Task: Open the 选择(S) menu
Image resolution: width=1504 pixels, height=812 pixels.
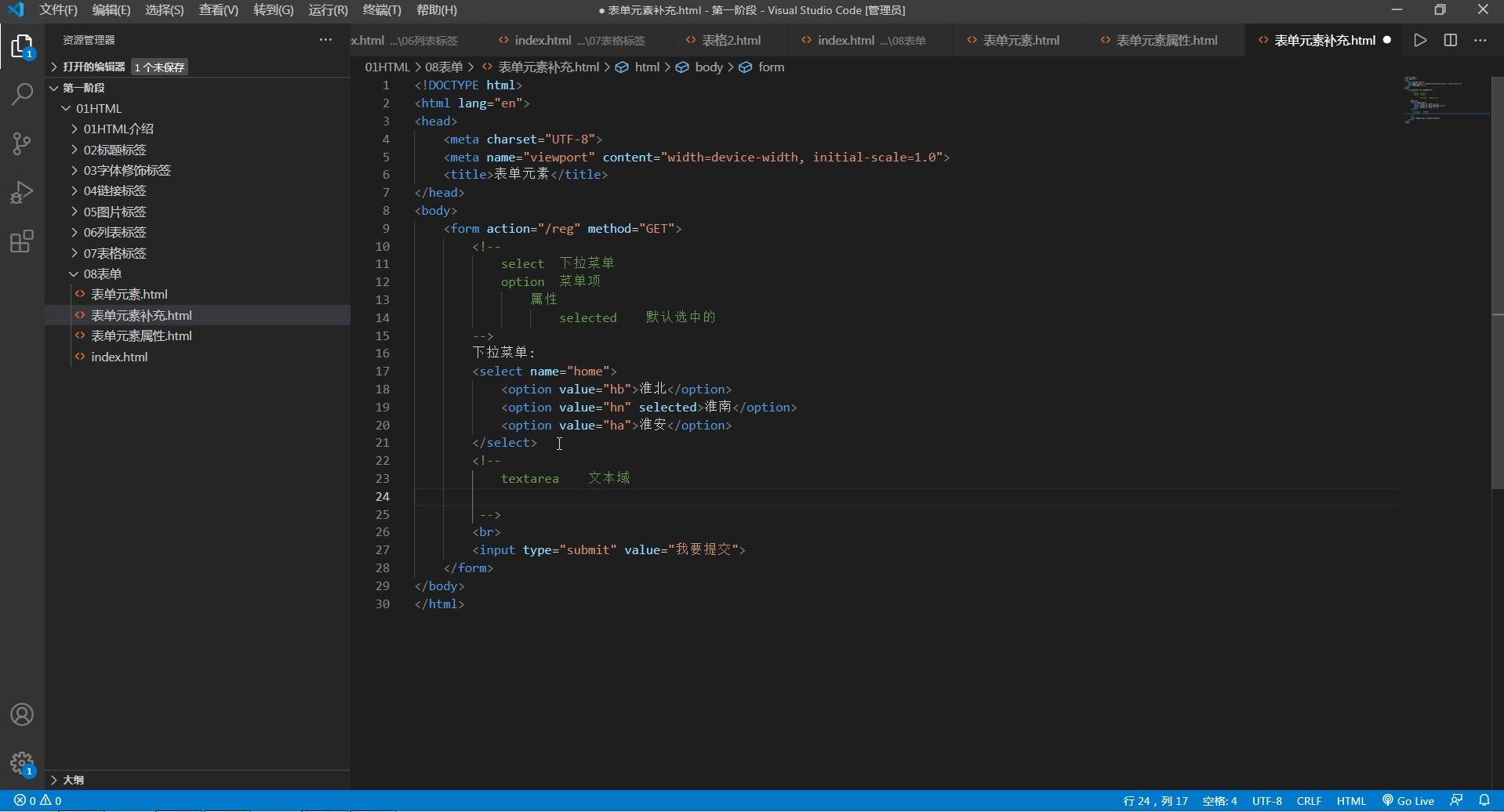Action: 165,10
